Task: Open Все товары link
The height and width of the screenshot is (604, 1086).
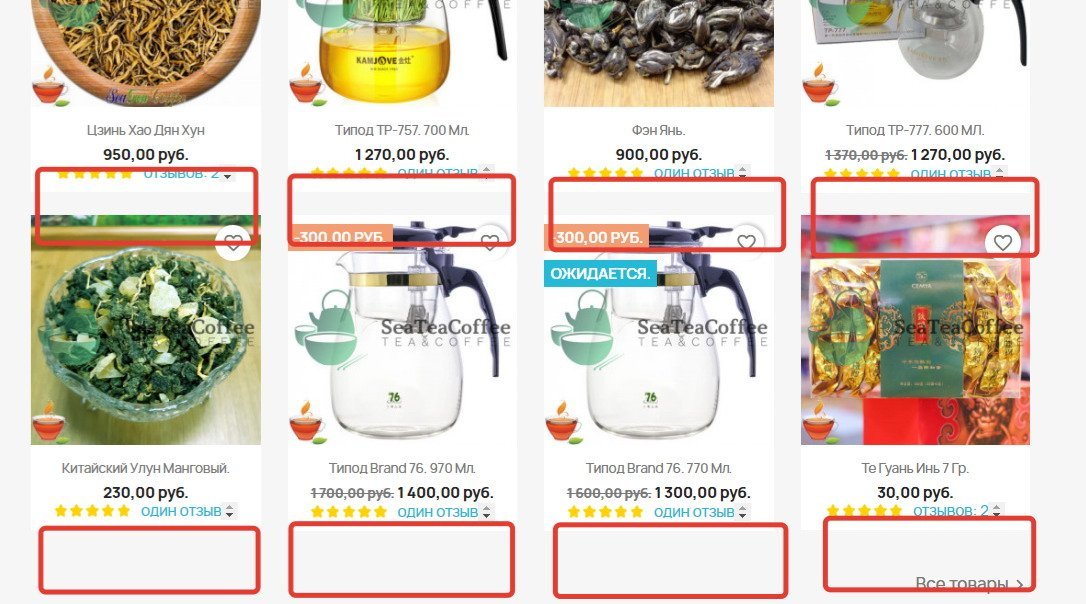Action: click(x=969, y=583)
